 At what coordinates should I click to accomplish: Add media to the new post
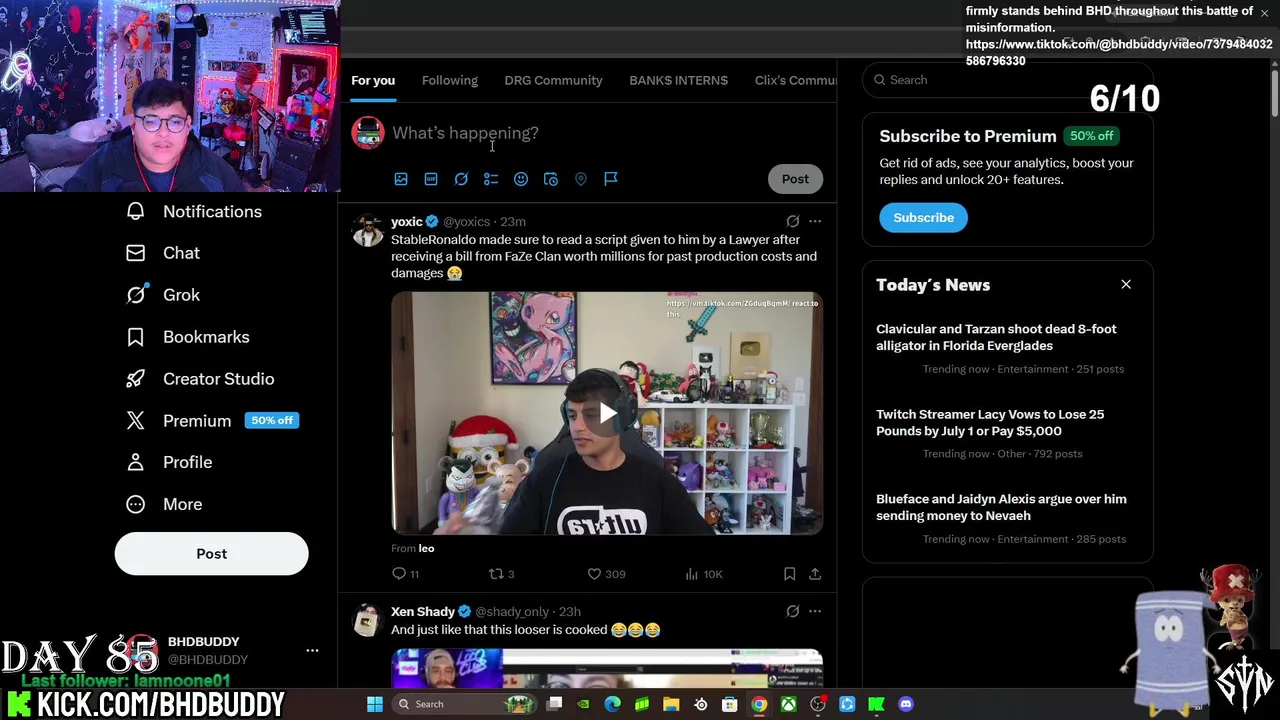pyautogui.click(x=401, y=179)
